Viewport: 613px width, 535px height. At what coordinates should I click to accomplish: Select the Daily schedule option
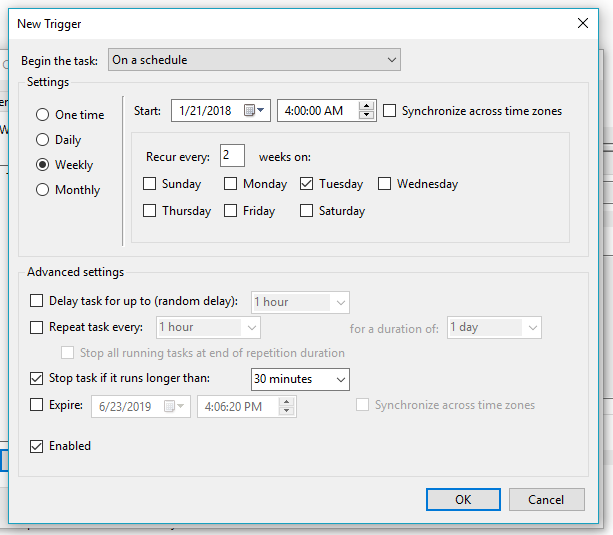point(43,140)
